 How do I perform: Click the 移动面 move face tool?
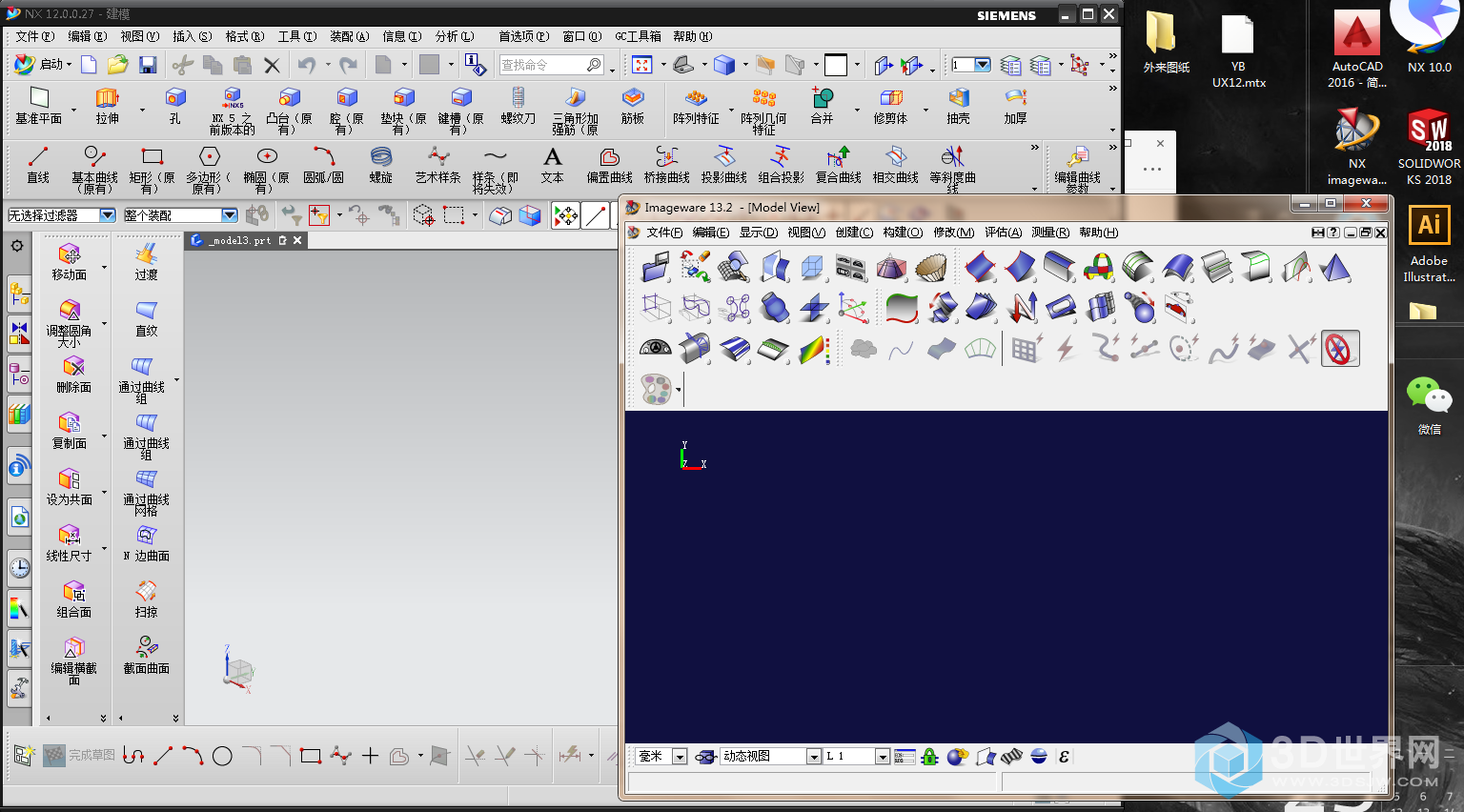(70, 262)
